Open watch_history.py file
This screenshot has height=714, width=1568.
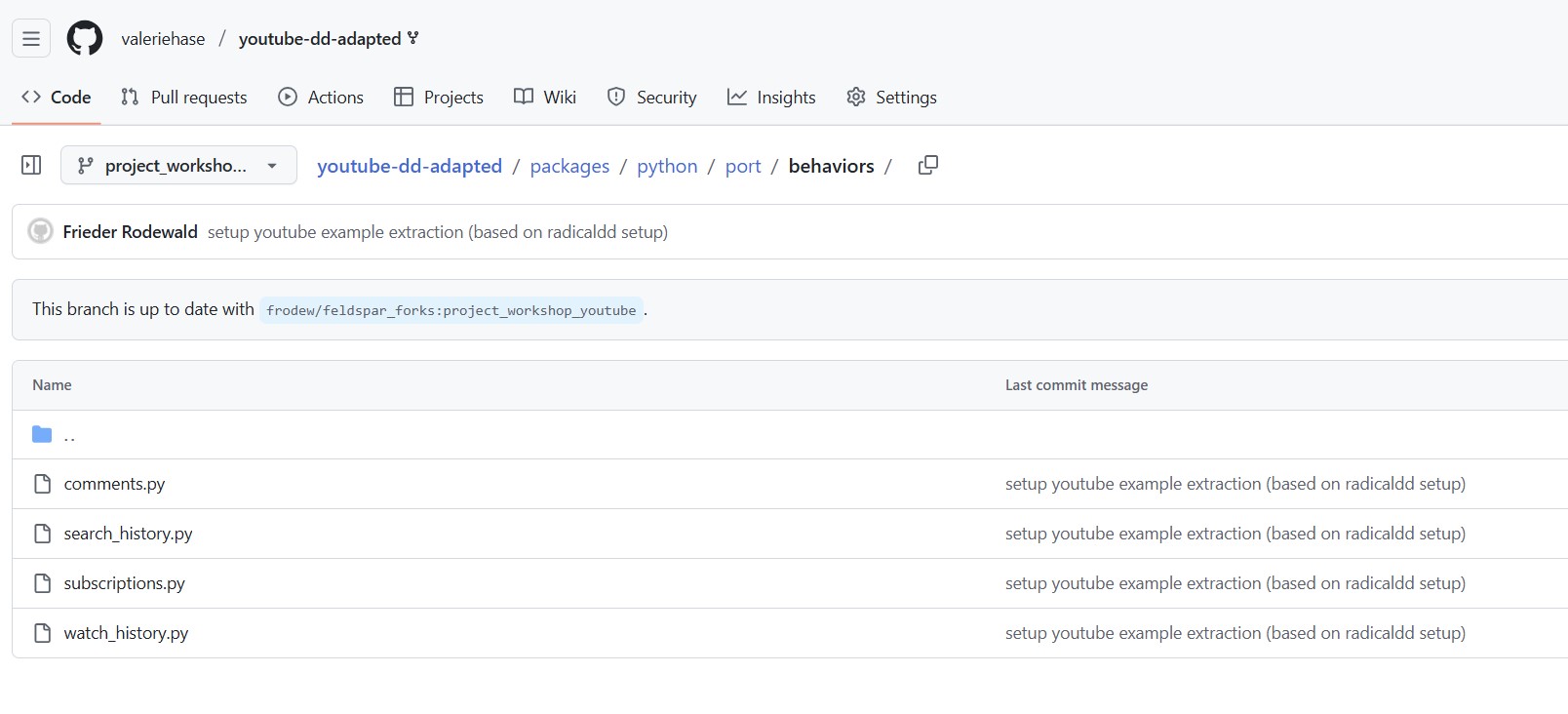pyautogui.click(x=126, y=633)
